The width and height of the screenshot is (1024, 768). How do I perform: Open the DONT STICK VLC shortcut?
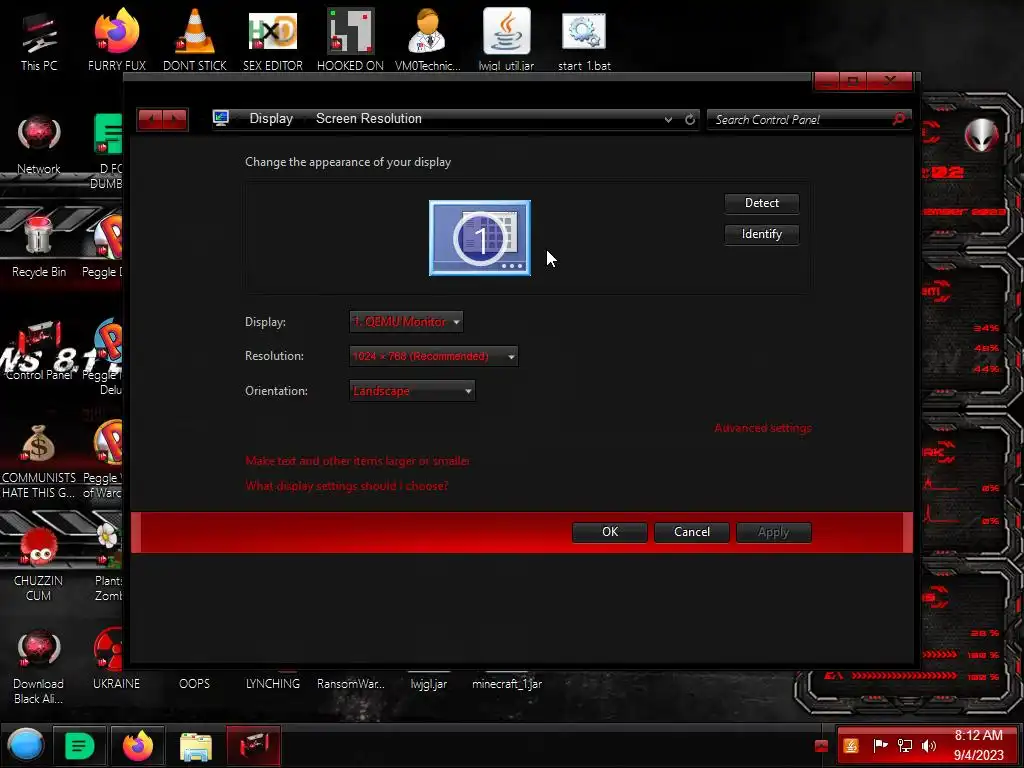click(x=195, y=40)
